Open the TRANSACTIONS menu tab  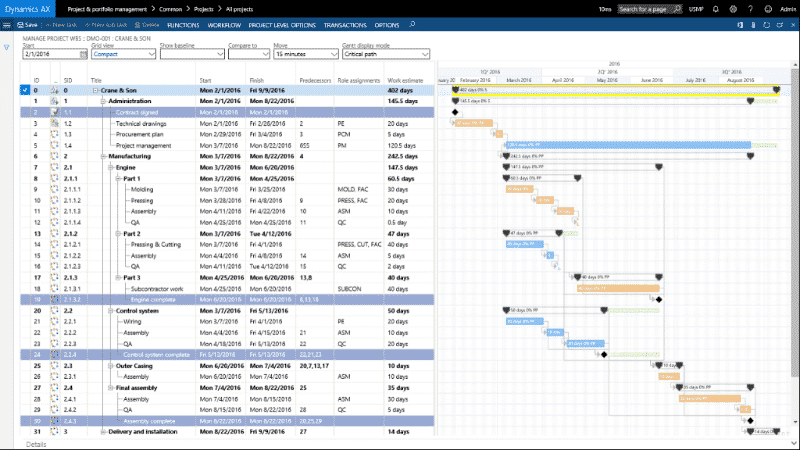click(343, 24)
